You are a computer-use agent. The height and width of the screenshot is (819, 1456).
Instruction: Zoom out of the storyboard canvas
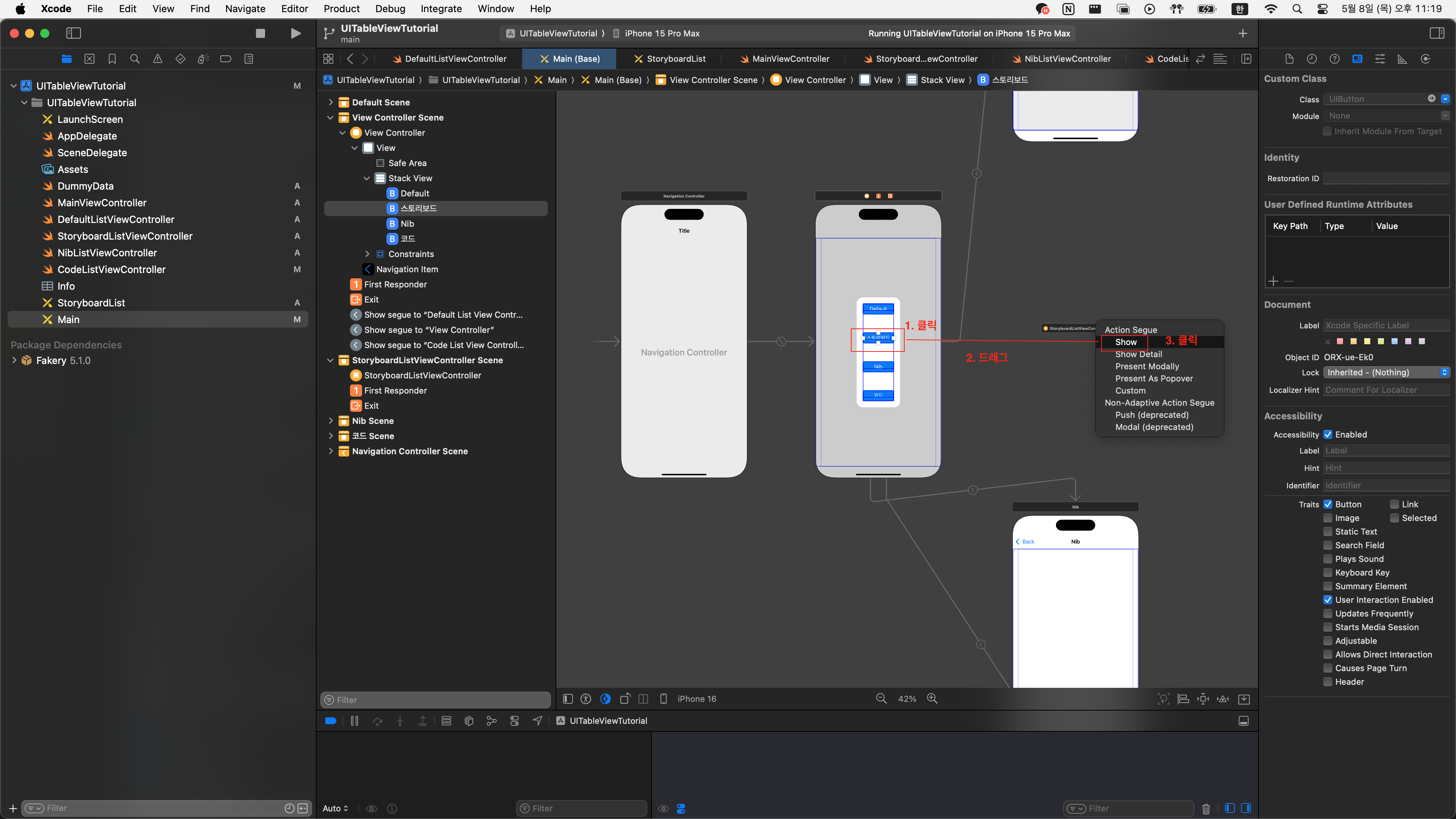(881, 698)
